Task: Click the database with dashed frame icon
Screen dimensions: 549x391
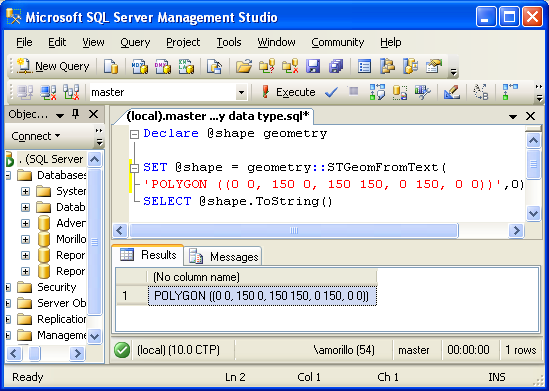Action: coord(400,92)
